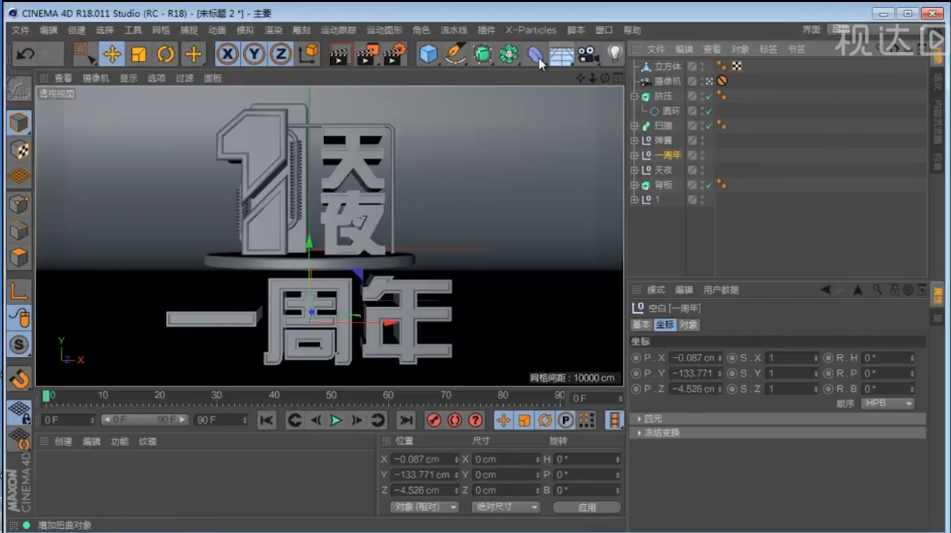
Task: Click the Camera object icon
Action: tap(588, 54)
